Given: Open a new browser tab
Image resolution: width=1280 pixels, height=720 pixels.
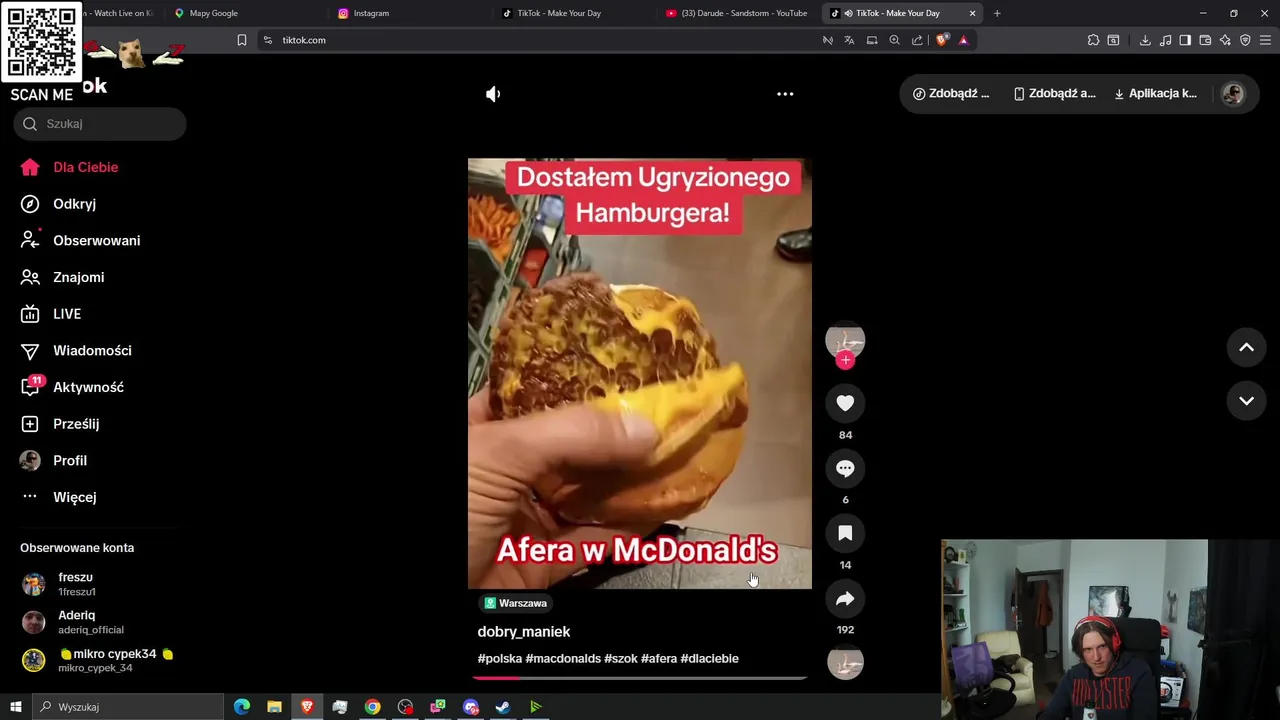Looking at the screenshot, I should coord(997,13).
